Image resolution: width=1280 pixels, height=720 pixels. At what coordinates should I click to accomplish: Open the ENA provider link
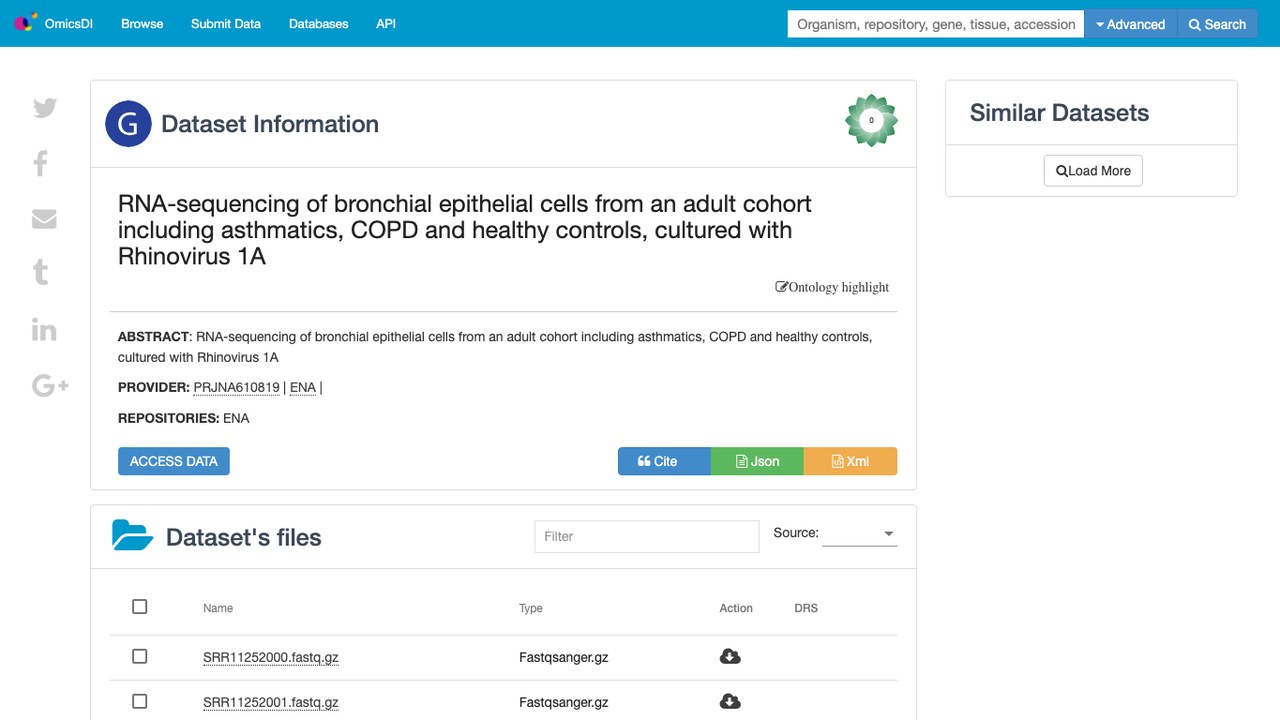click(x=303, y=388)
